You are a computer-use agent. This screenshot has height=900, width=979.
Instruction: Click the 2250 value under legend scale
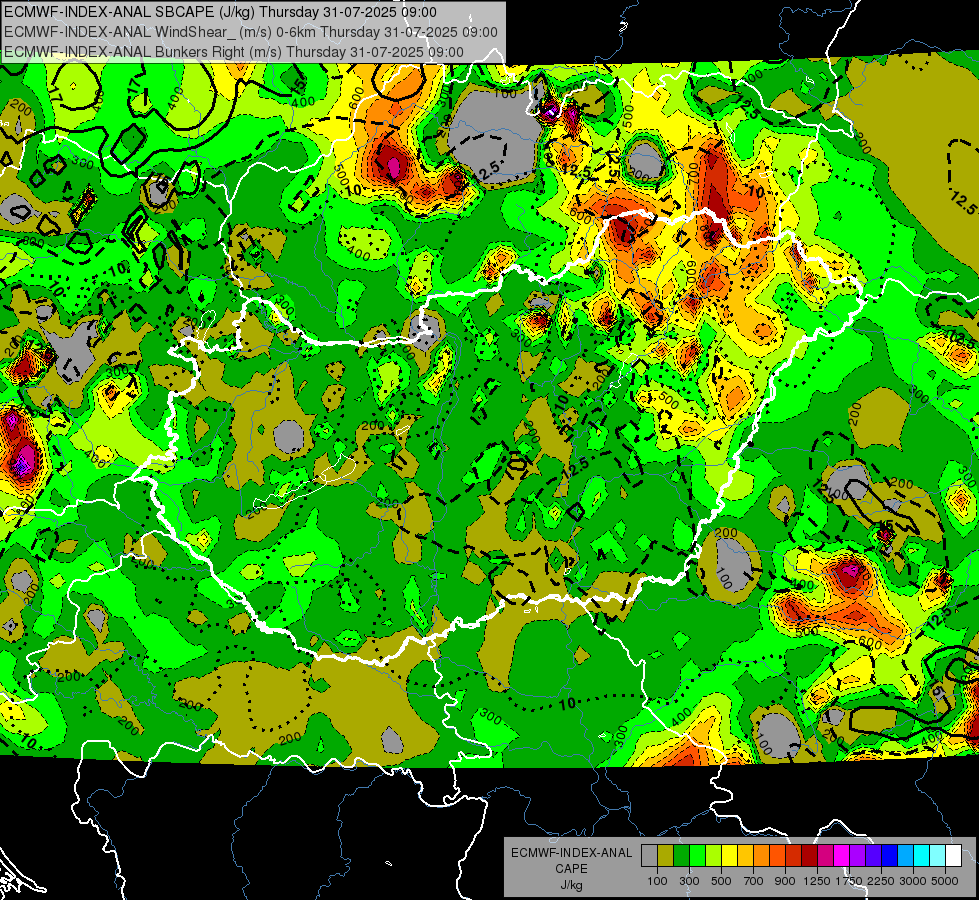click(x=881, y=881)
